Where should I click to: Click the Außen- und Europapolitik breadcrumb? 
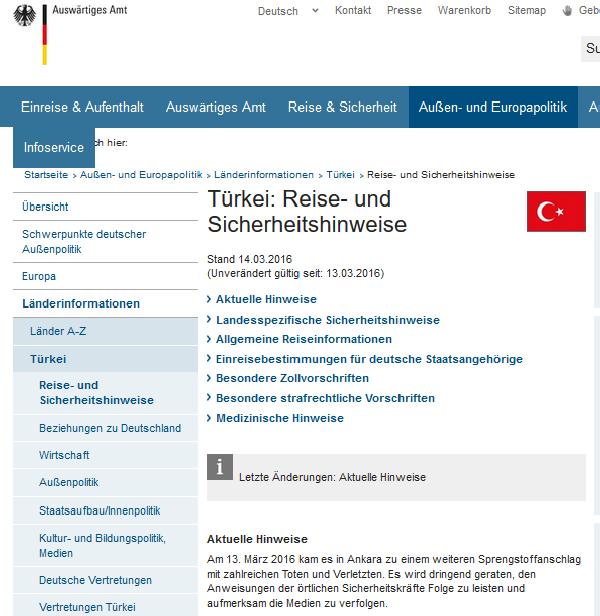[x=141, y=175]
